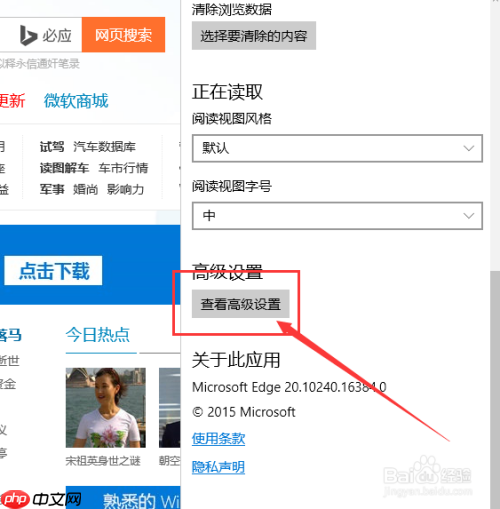Click the 宋祖英身世之谜 caption
This screenshot has width=500, height=509.
pos(103,461)
